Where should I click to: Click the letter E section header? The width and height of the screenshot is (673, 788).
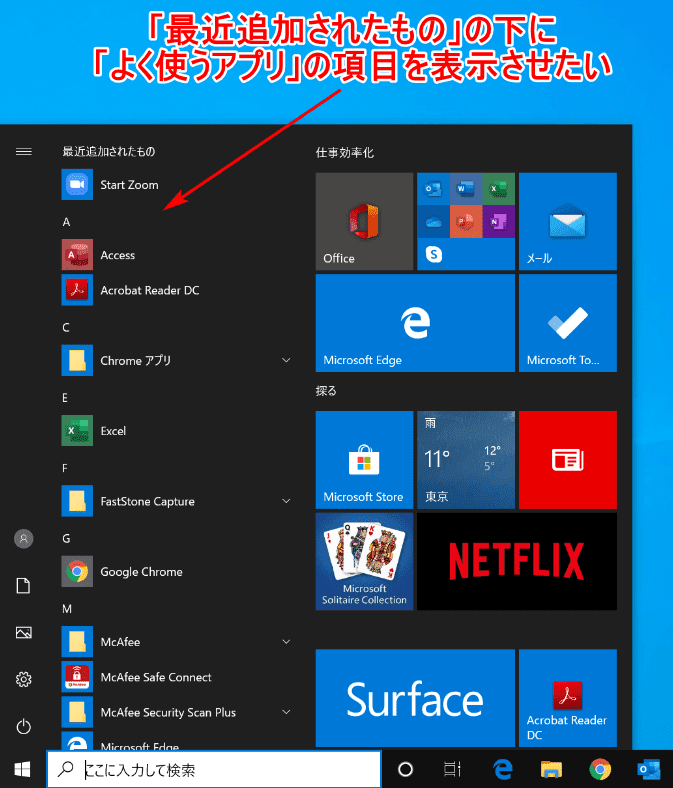(x=65, y=398)
